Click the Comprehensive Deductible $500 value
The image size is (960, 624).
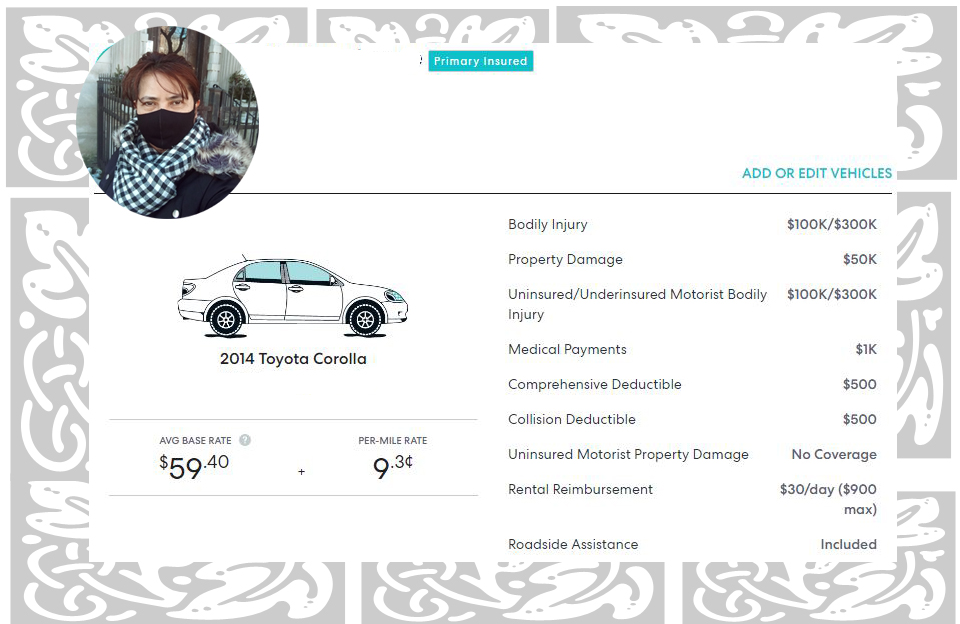pos(860,384)
